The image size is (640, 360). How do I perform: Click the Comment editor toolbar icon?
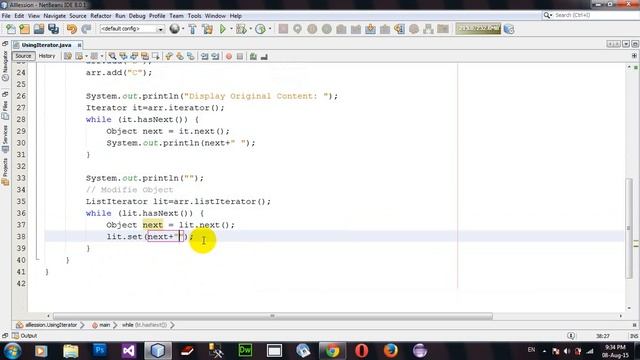(253, 56)
